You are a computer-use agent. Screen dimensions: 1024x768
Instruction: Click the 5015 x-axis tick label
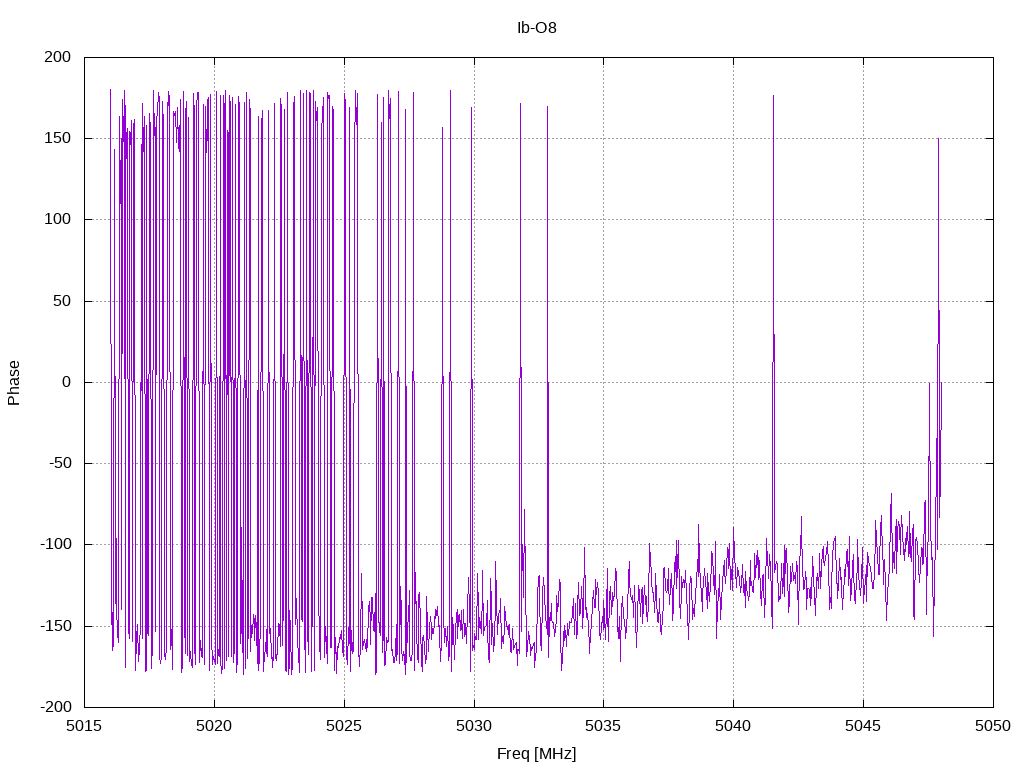click(84, 726)
